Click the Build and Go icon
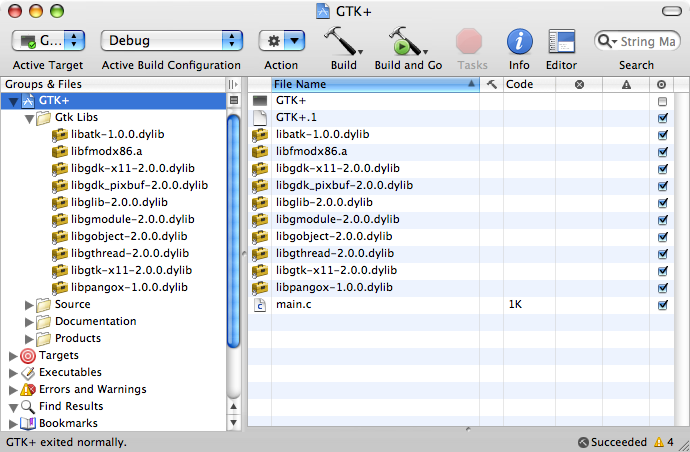Image resolution: width=690 pixels, height=452 pixels. 405,41
